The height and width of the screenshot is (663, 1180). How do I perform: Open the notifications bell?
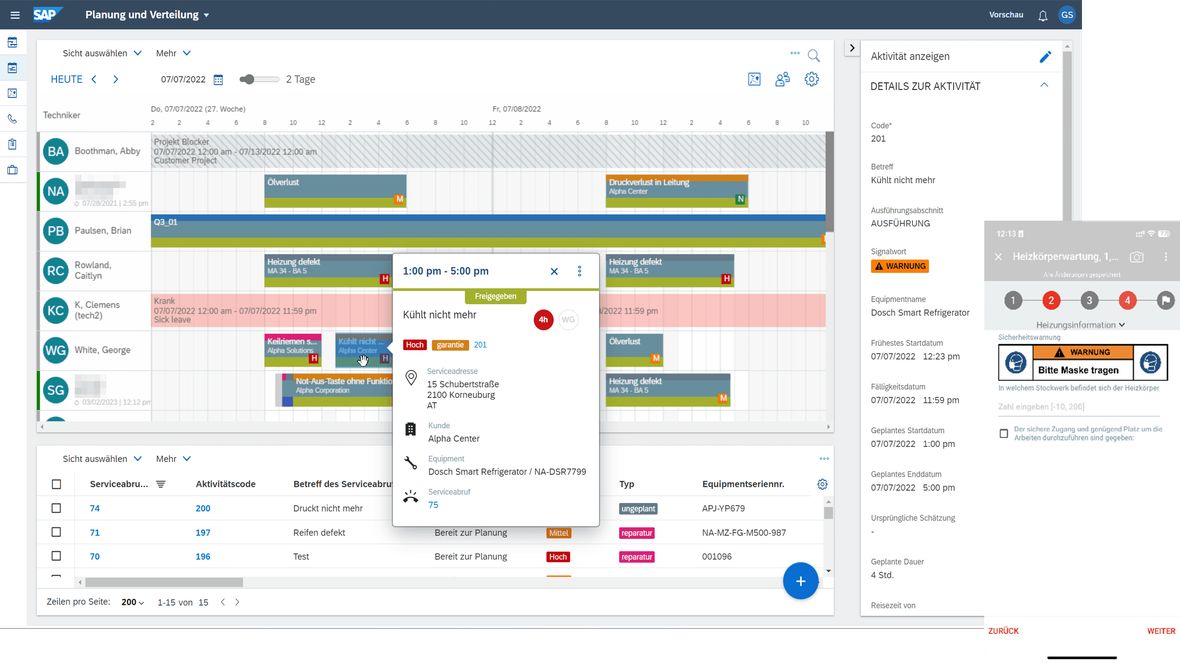pyautogui.click(x=1042, y=15)
